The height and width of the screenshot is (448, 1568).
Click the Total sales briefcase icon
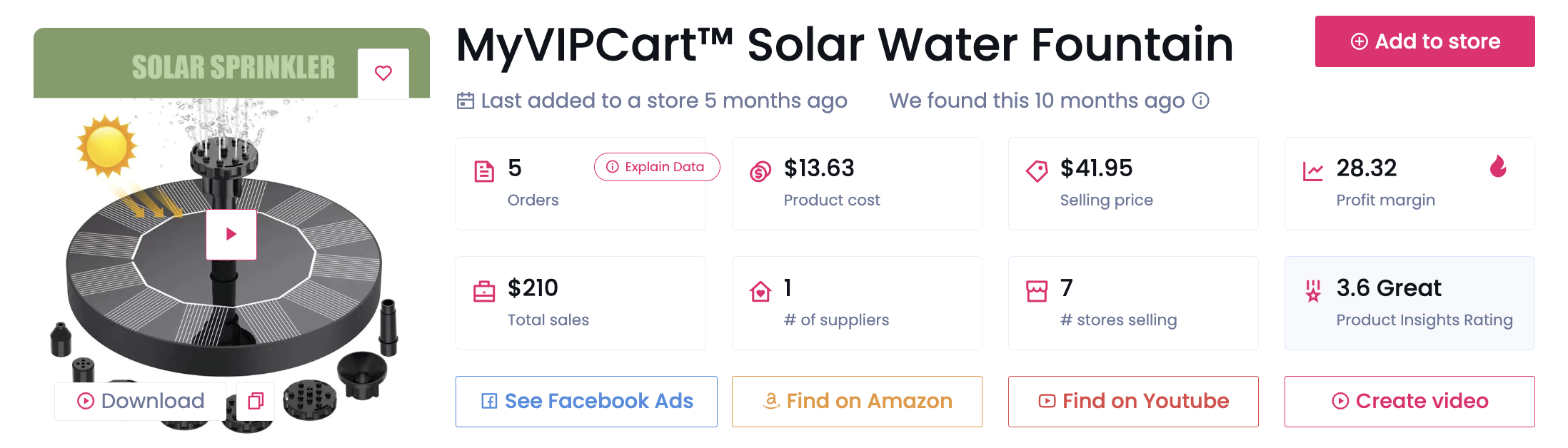(x=484, y=292)
